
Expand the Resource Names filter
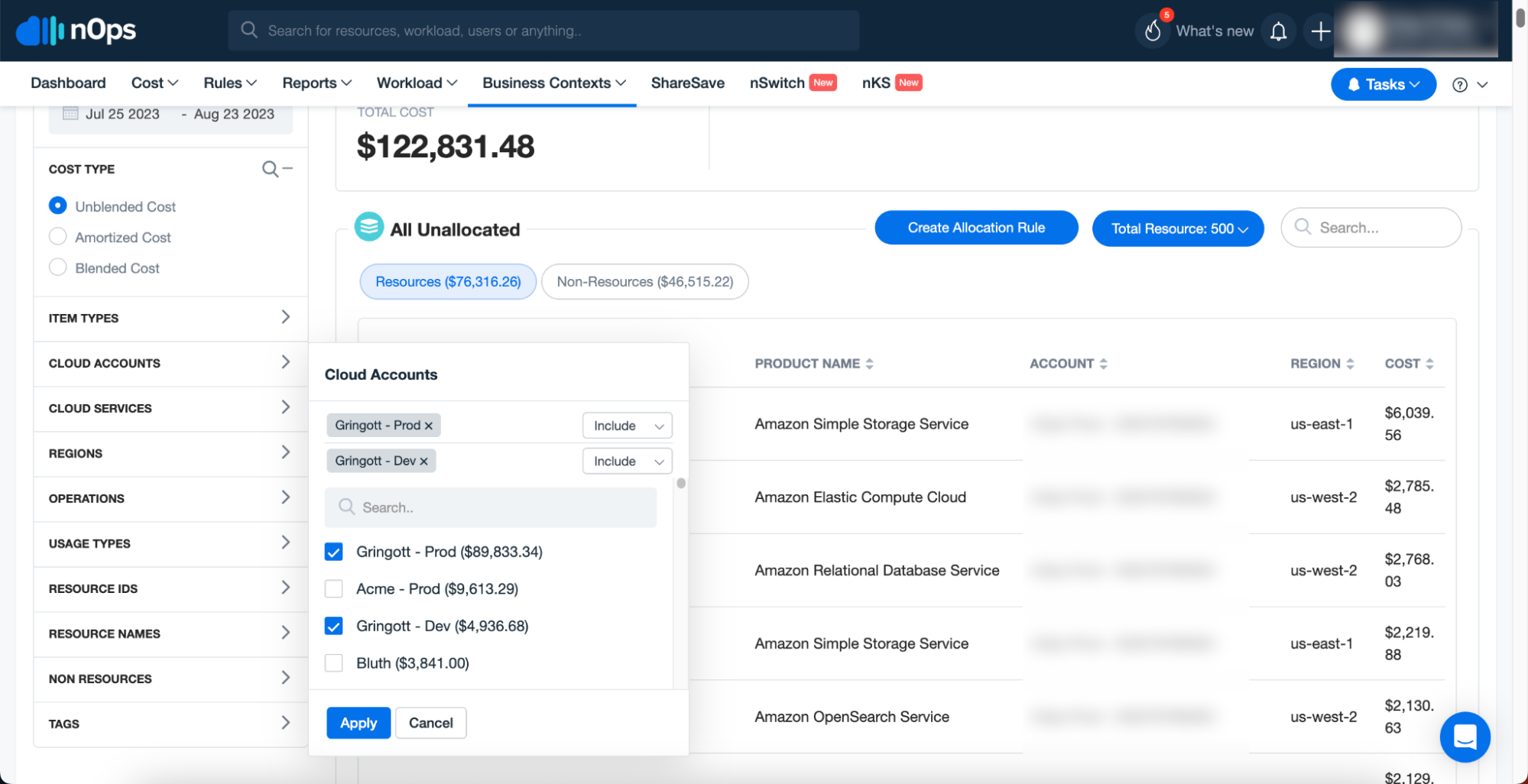point(170,633)
